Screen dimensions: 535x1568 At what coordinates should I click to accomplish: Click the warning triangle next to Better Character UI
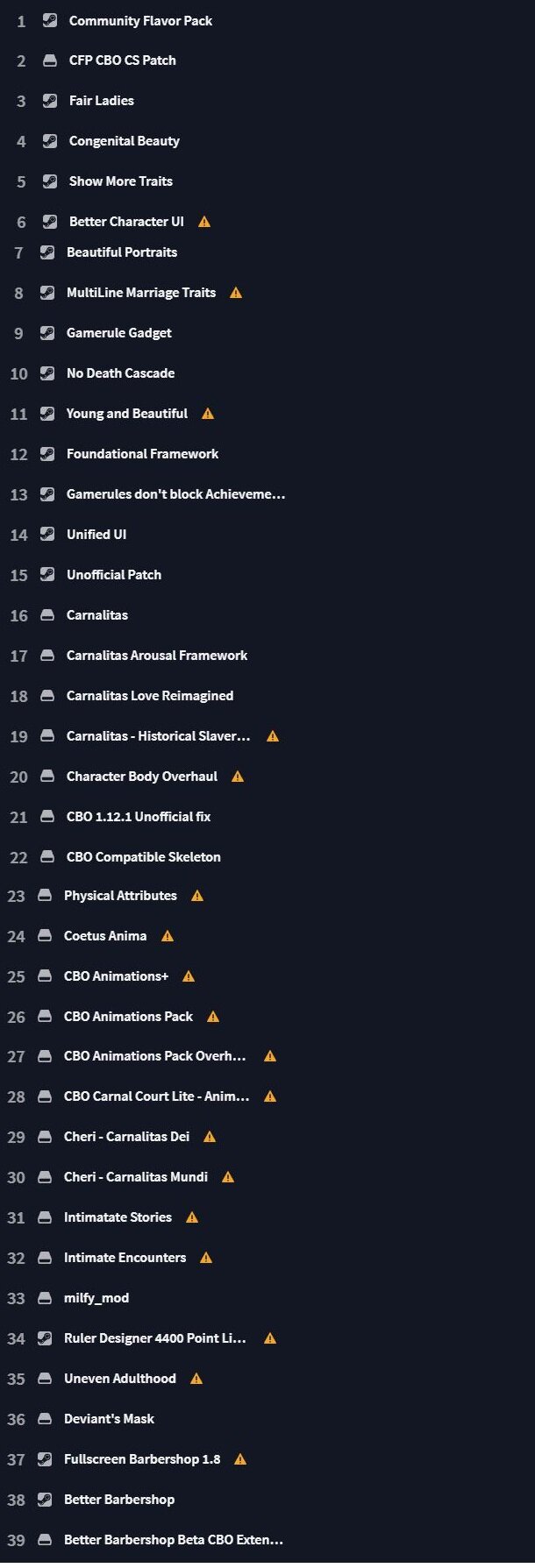point(203,221)
